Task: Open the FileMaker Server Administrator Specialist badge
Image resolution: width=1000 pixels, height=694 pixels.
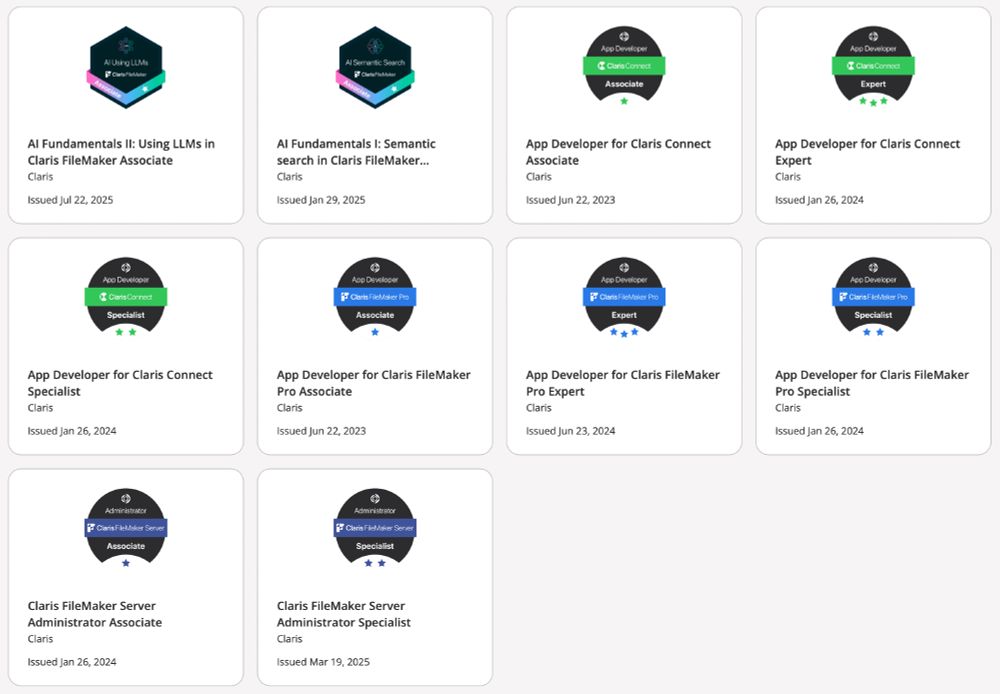Action: pyautogui.click(x=375, y=528)
